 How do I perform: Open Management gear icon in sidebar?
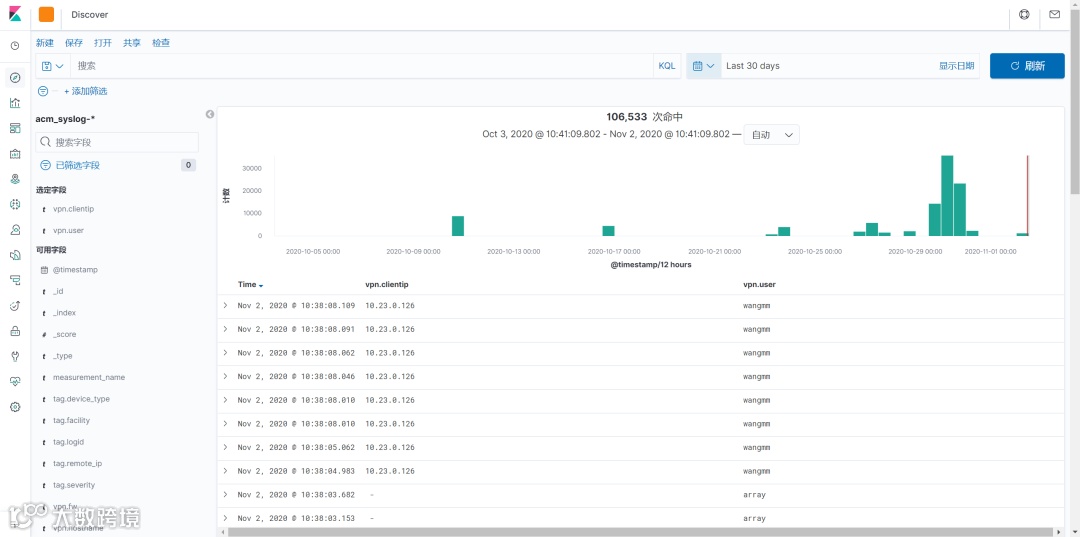[x=15, y=407]
